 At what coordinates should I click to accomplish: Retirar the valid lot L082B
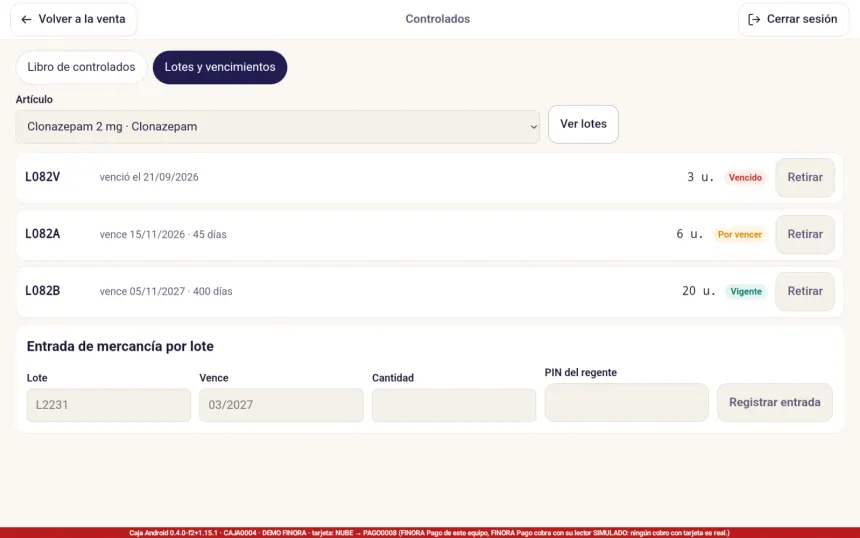(805, 291)
